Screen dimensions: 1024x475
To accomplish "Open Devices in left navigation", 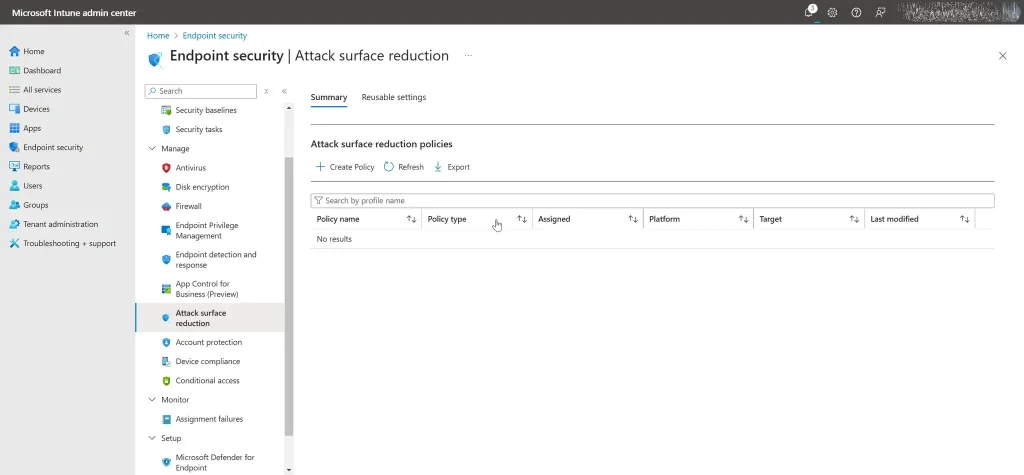I will pos(29,109).
